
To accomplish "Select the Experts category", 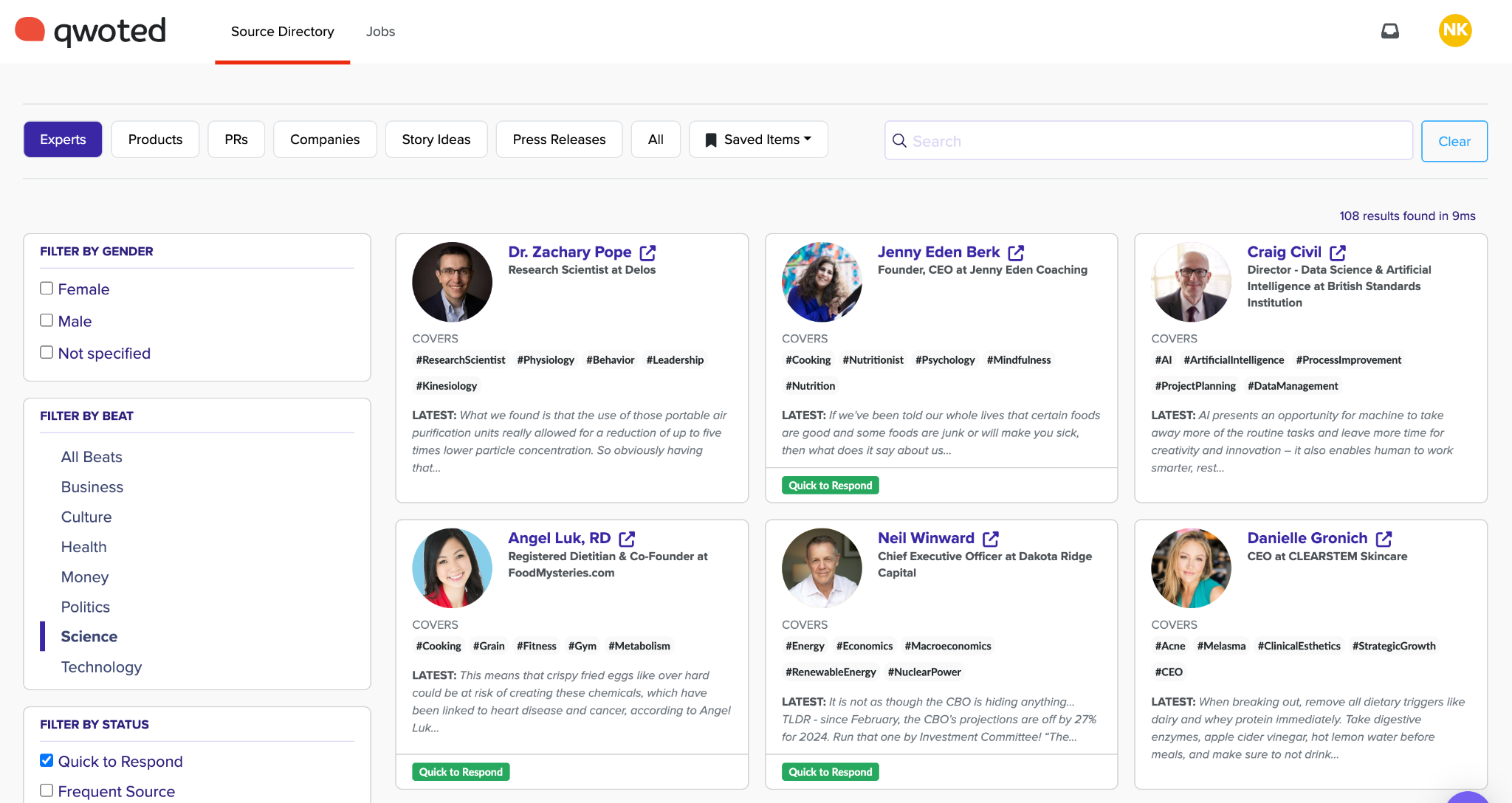I will point(63,139).
